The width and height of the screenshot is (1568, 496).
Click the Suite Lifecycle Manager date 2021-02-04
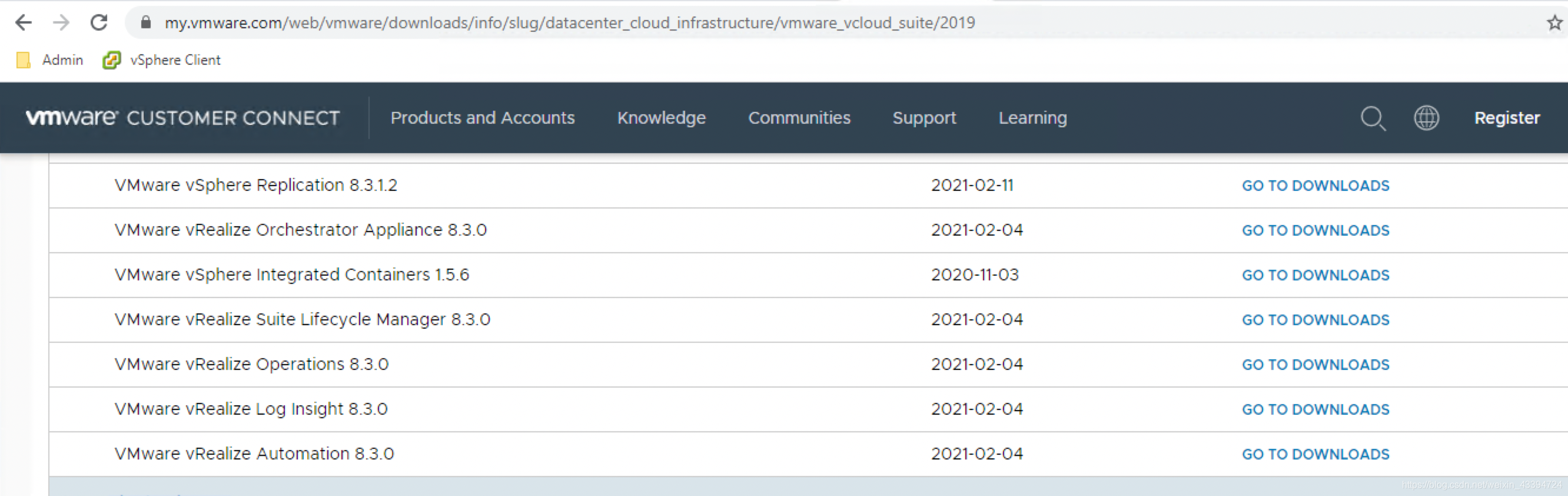[x=977, y=319]
